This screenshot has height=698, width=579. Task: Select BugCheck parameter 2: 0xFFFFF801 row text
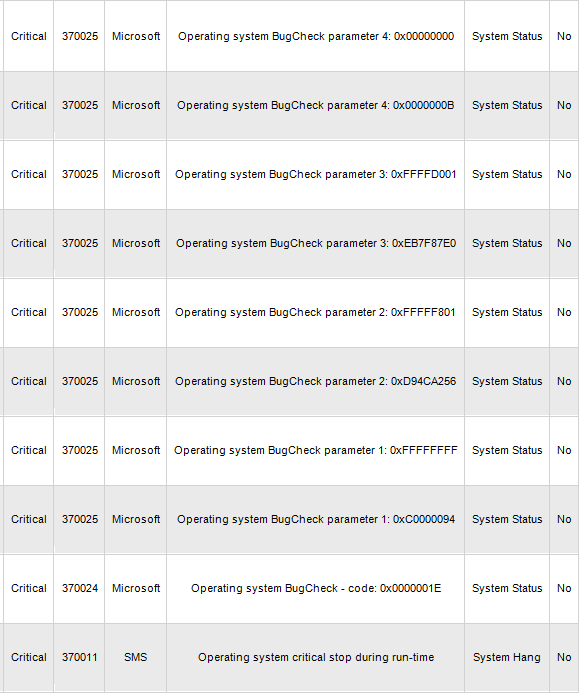pos(316,312)
